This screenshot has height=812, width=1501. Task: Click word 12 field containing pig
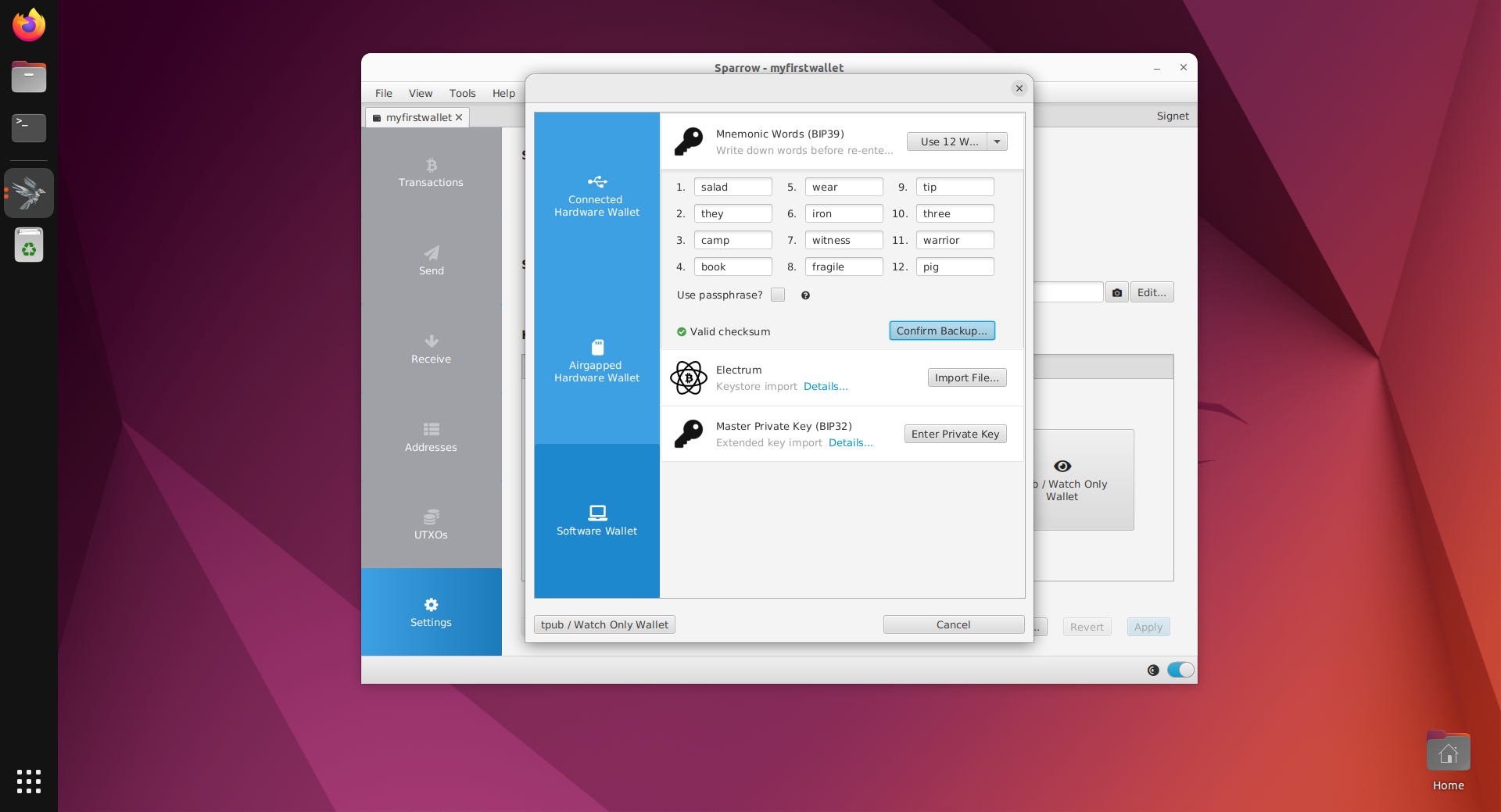(x=955, y=266)
